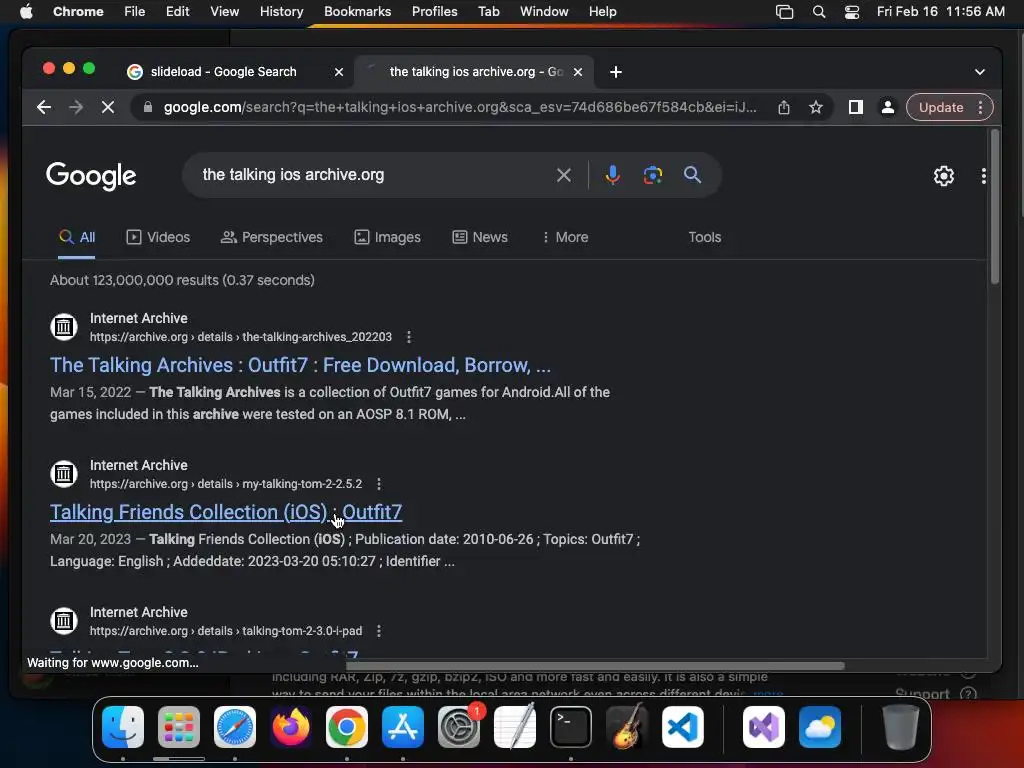This screenshot has height=768, width=1024.
Task: Open System Settings from the Dock
Action: [x=458, y=727]
